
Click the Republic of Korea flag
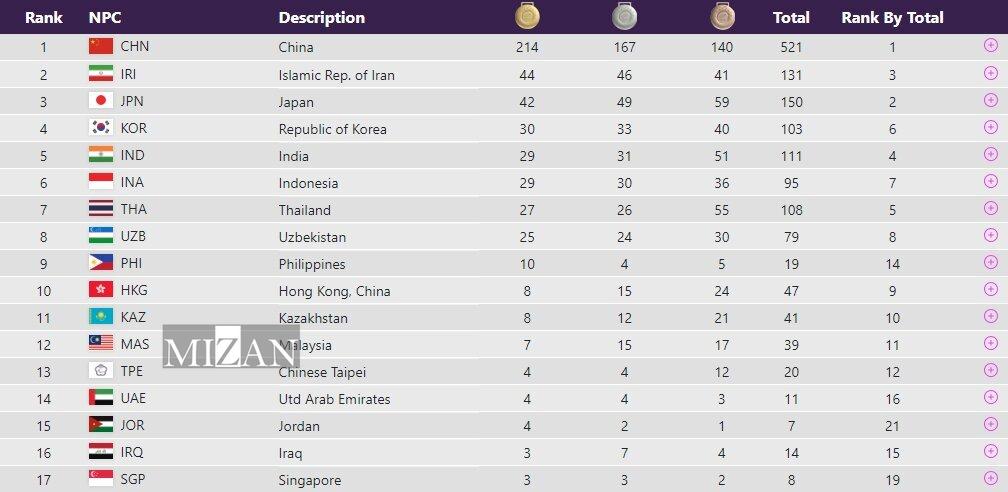(x=100, y=128)
